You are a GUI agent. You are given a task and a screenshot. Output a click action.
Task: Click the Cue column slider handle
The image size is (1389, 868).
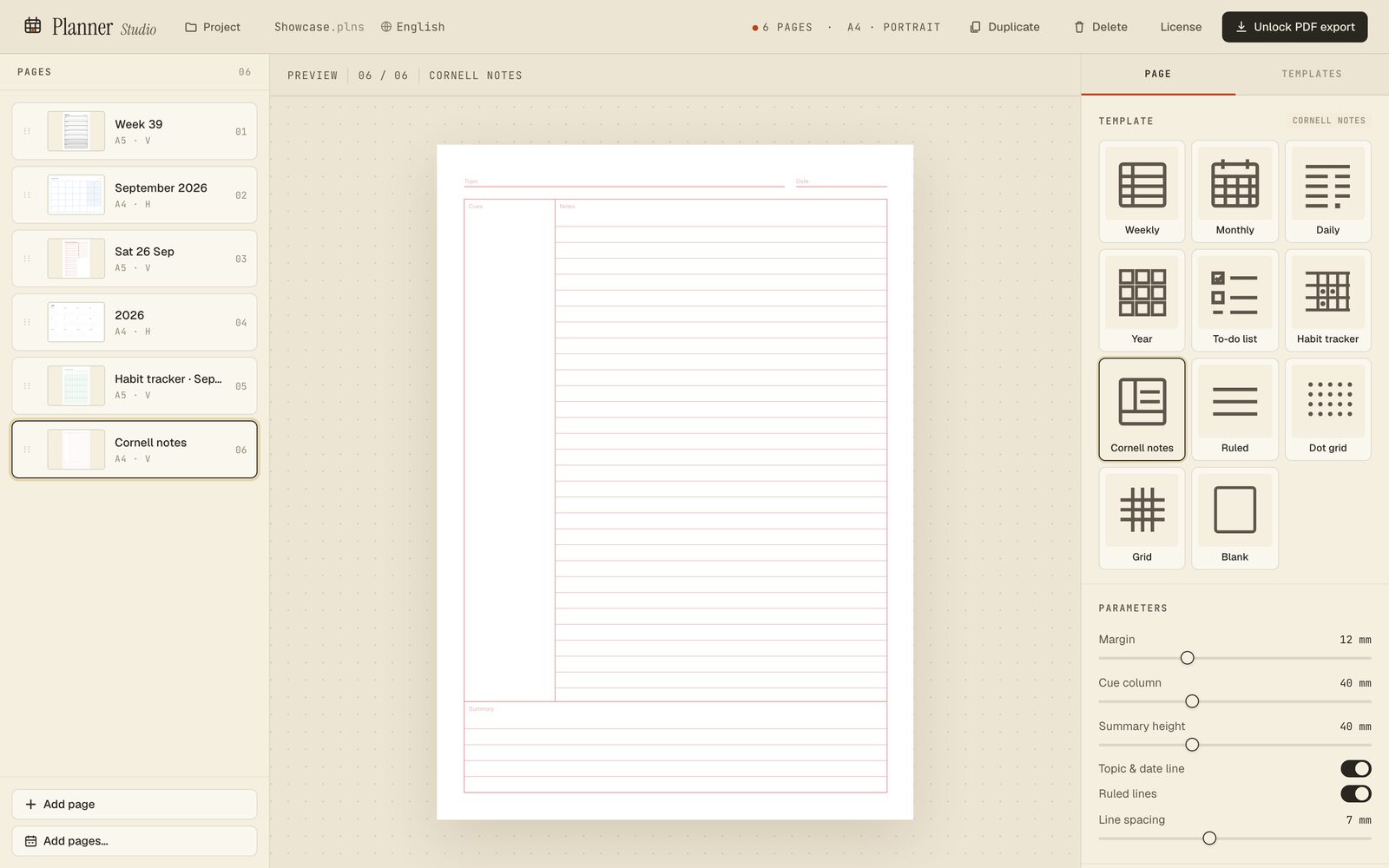pyautogui.click(x=1192, y=701)
